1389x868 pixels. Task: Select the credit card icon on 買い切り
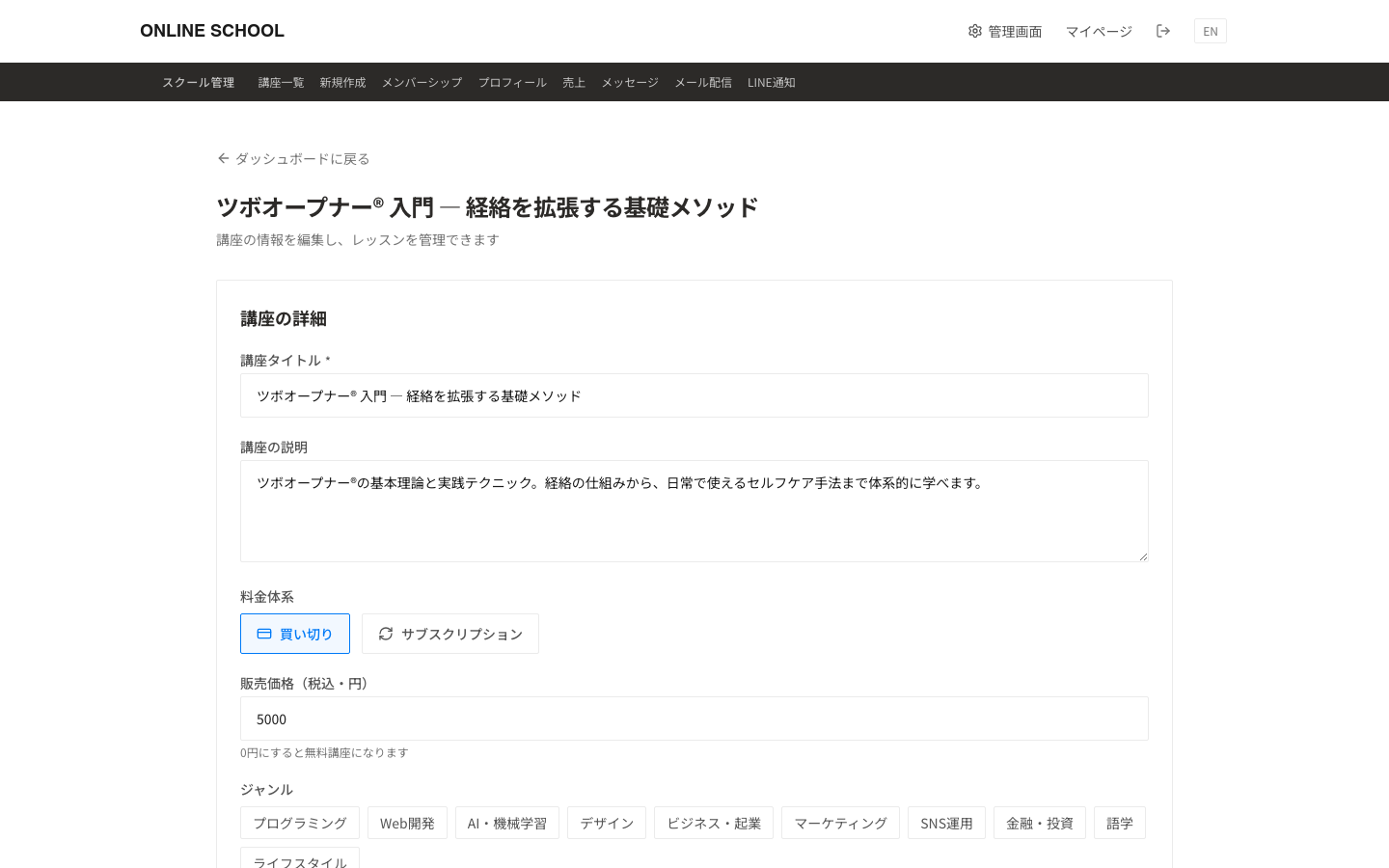[x=263, y=634]
